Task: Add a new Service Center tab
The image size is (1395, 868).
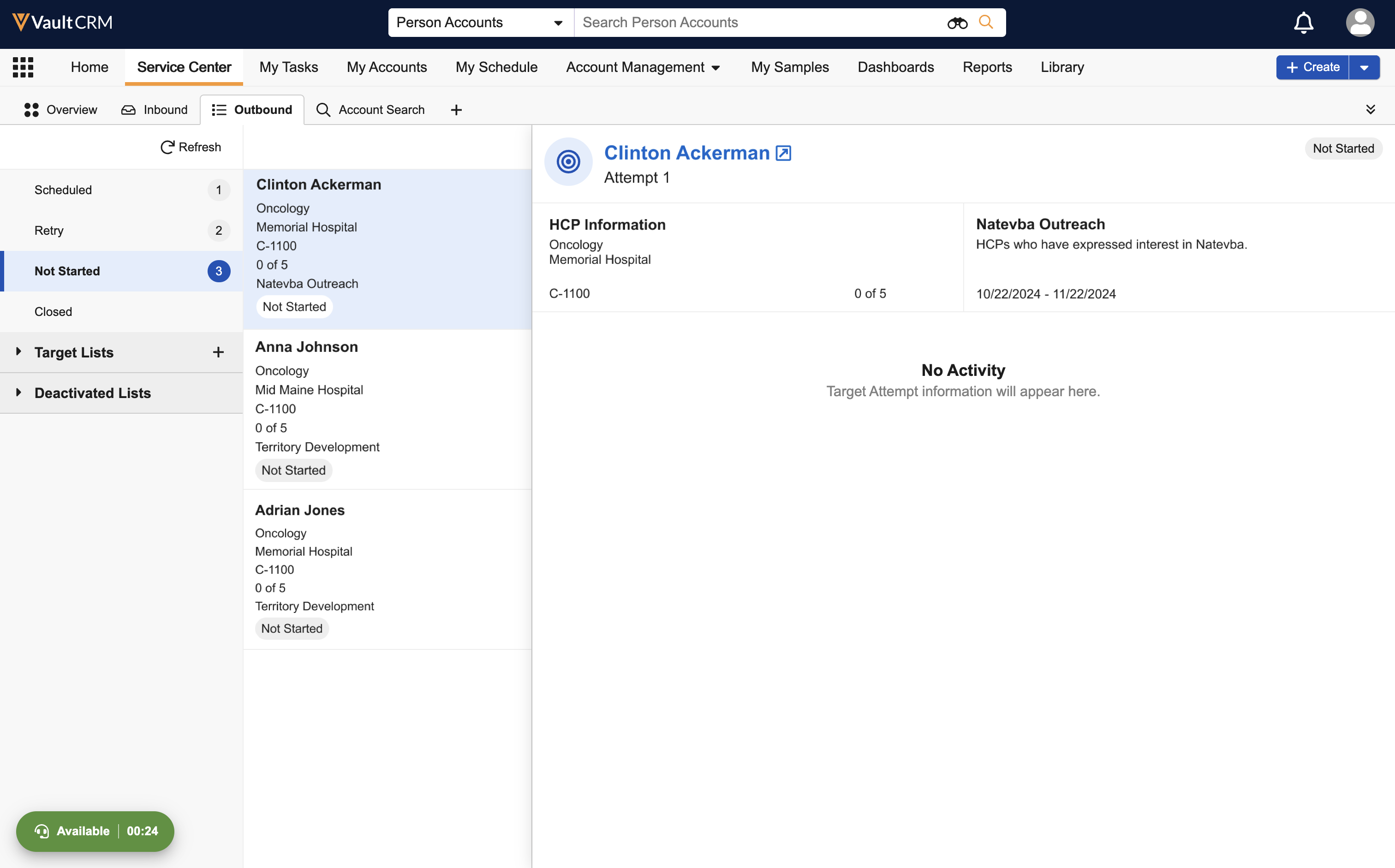Action: click(456, 110)
